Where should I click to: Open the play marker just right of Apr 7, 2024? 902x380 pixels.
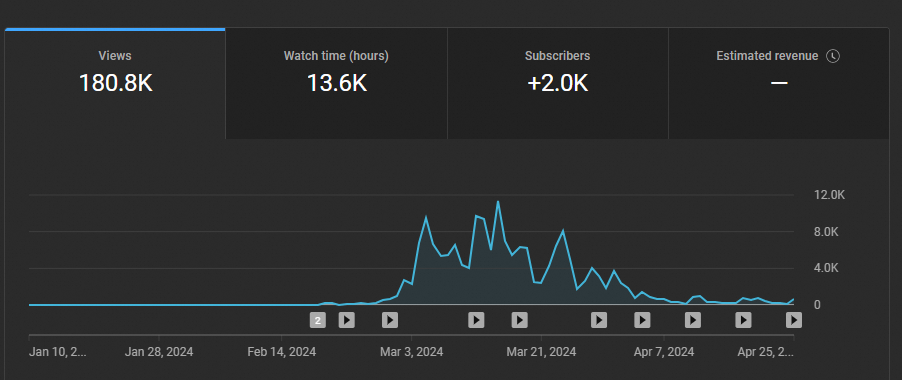coord(693,320)
